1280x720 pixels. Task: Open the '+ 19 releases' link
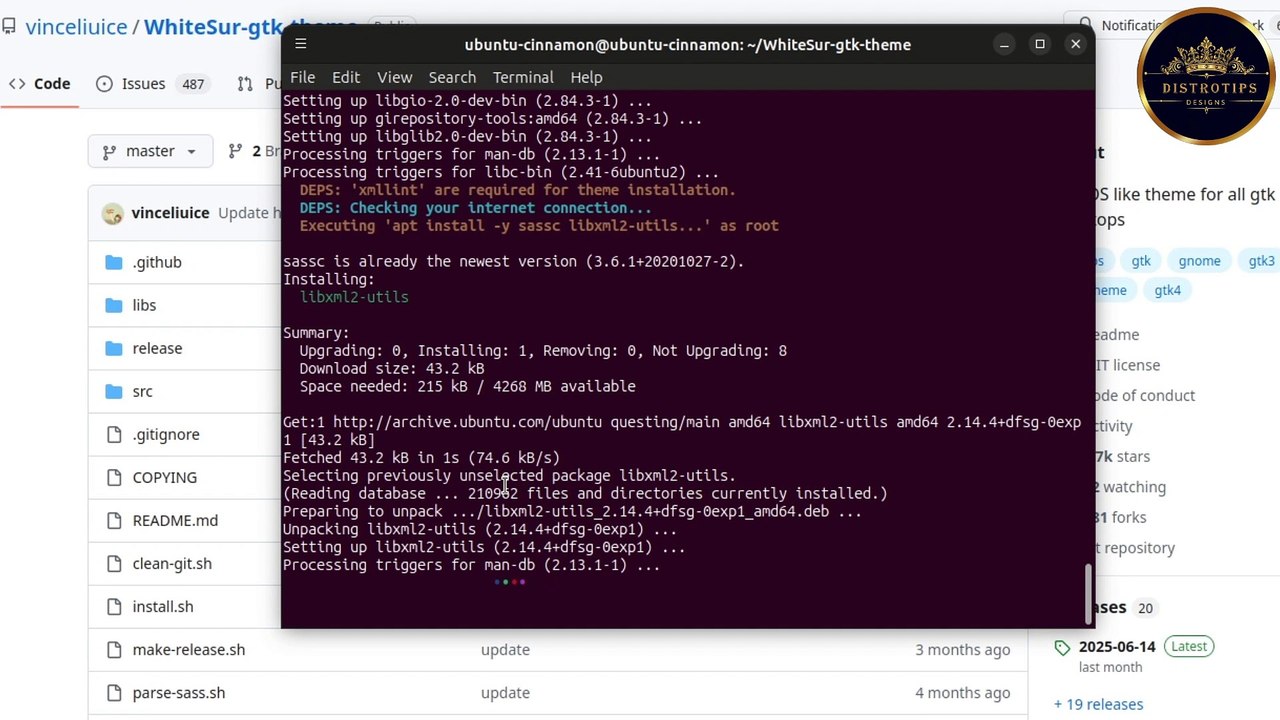coord(1098,704)
